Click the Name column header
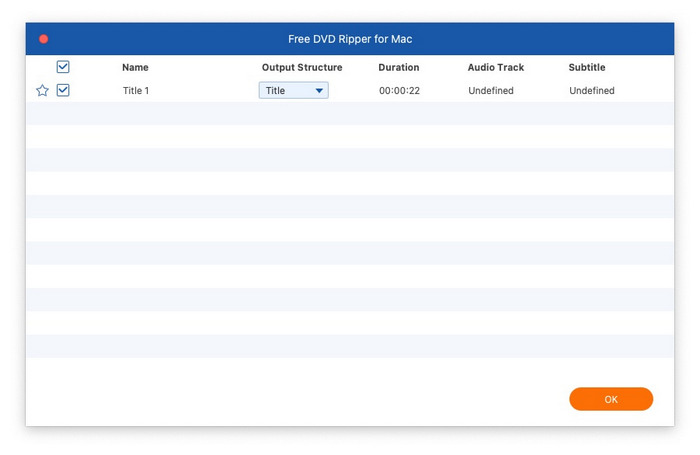This screenshot has height=455, width=700. click(x=135, y=68)
